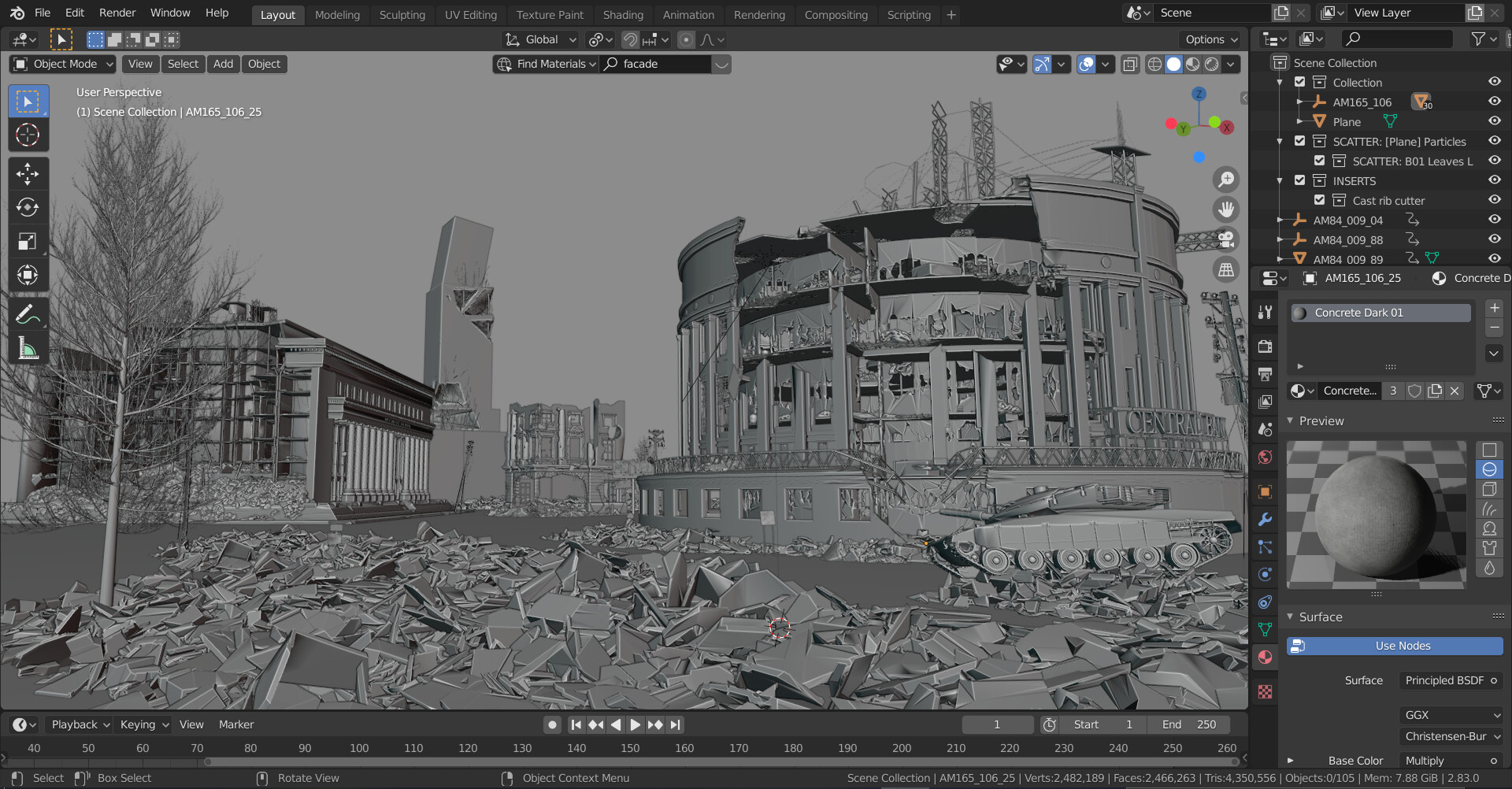Select the Measure tool in the toolbar
This screenshot has height=789, width=1512.
coord(28,349)
